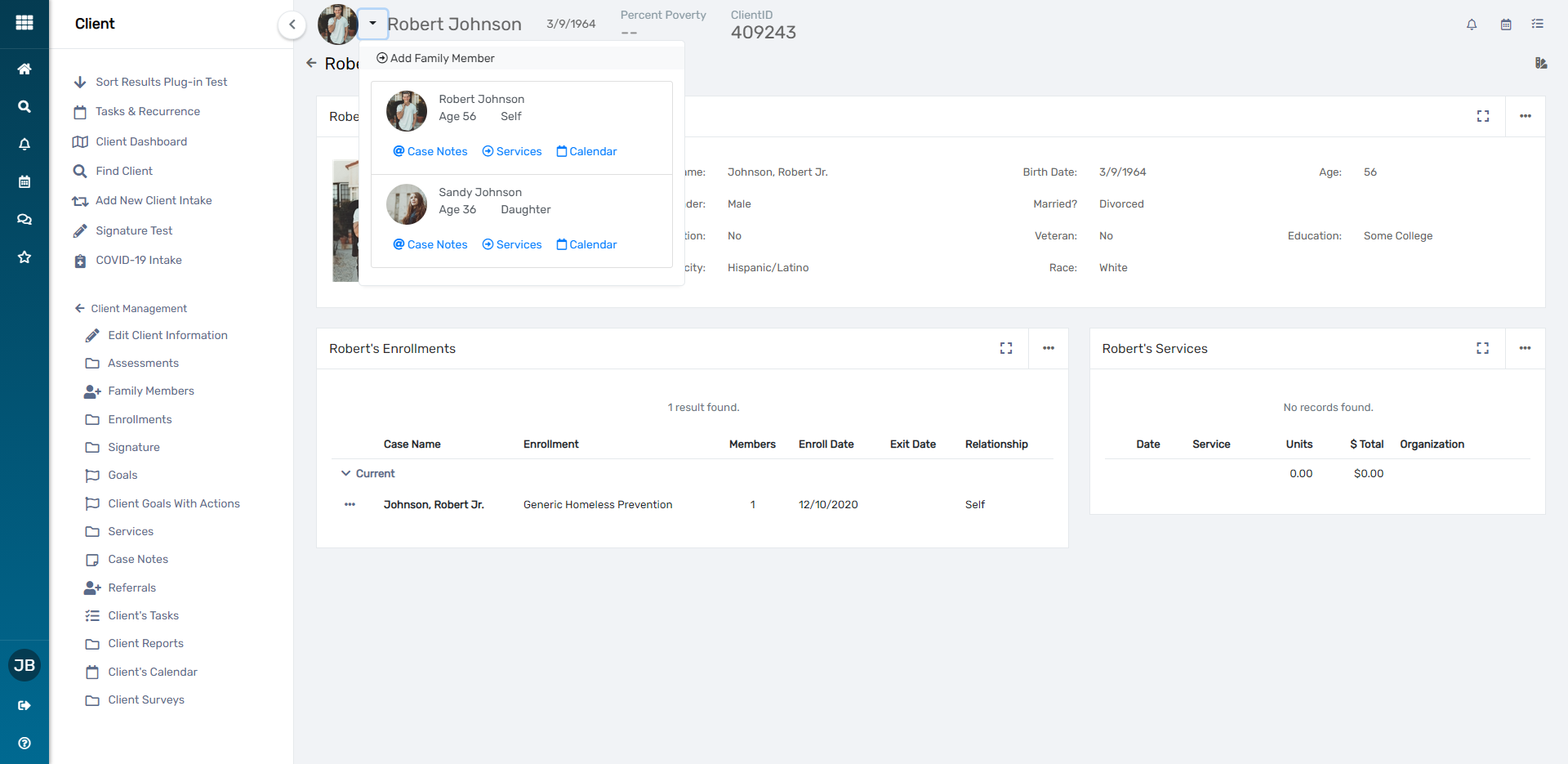1568x764 pixels.
Task: Expand the family members dropdown arrow by Robert's photo
Action: [x=374, y=24]
